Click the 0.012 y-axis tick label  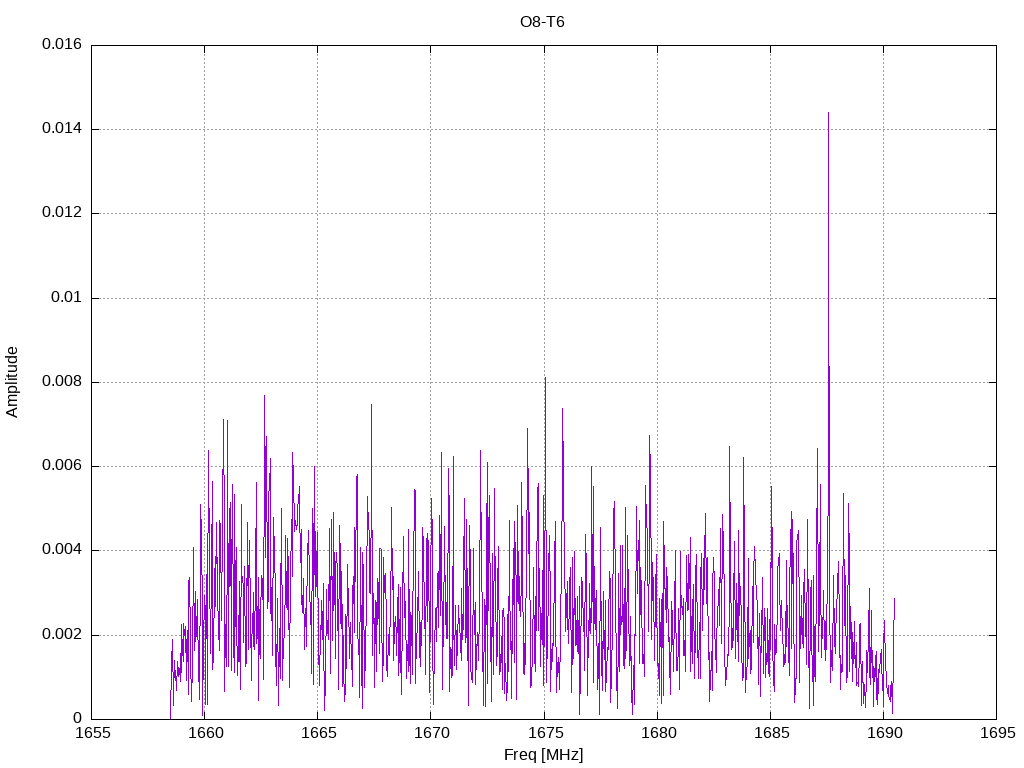pos(62,213)
